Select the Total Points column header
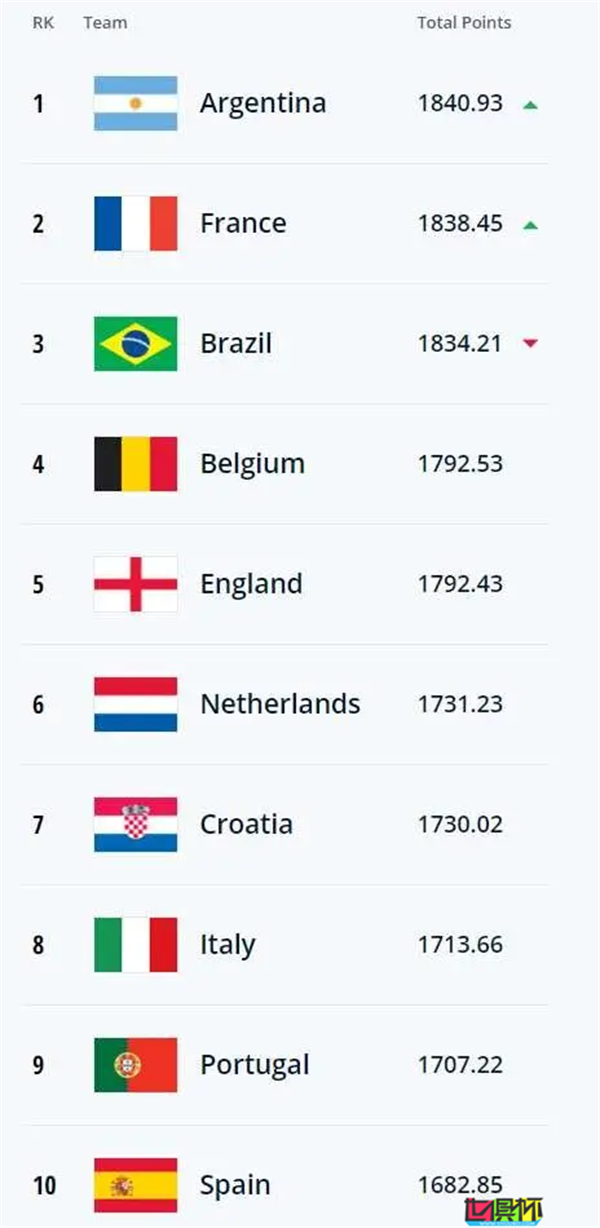600x1228 pixels. click(464, 22)
